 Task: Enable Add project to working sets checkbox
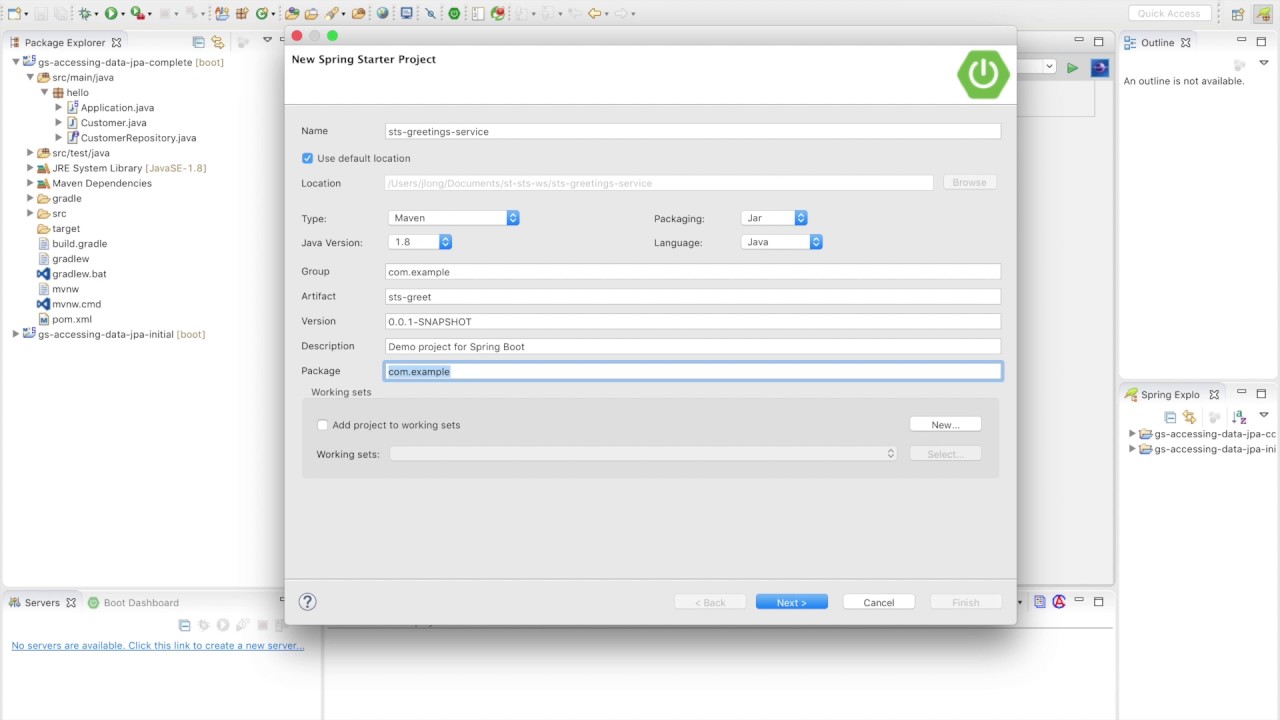pyautogui.click(x=322, y=425)
